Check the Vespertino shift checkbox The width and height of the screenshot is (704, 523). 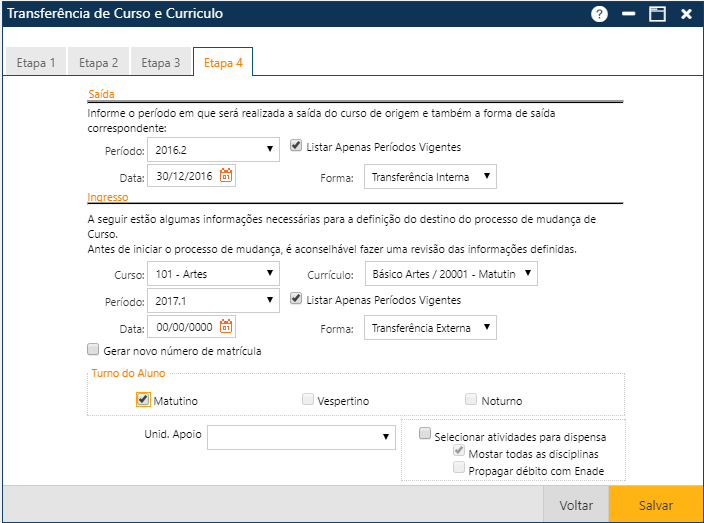click(x=308, y=399)
